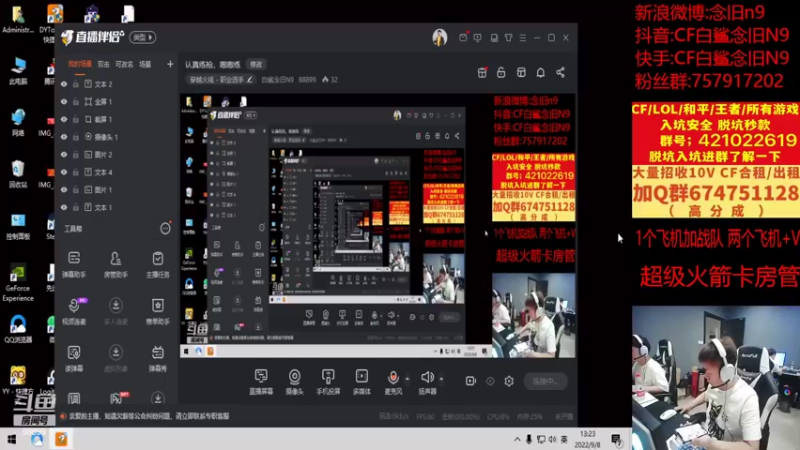800x450 pixels.
Task: Open the hamburger menu in title bar
Action: (x=523, y=38)
